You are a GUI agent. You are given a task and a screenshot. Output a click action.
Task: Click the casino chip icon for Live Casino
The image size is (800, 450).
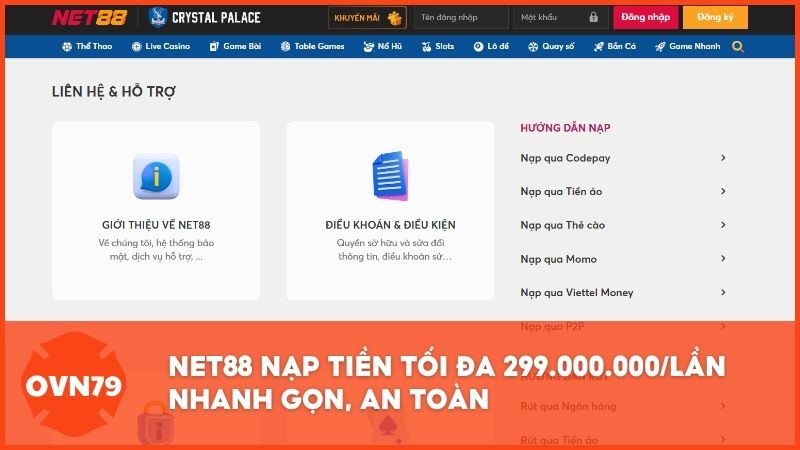coord(137,47)
